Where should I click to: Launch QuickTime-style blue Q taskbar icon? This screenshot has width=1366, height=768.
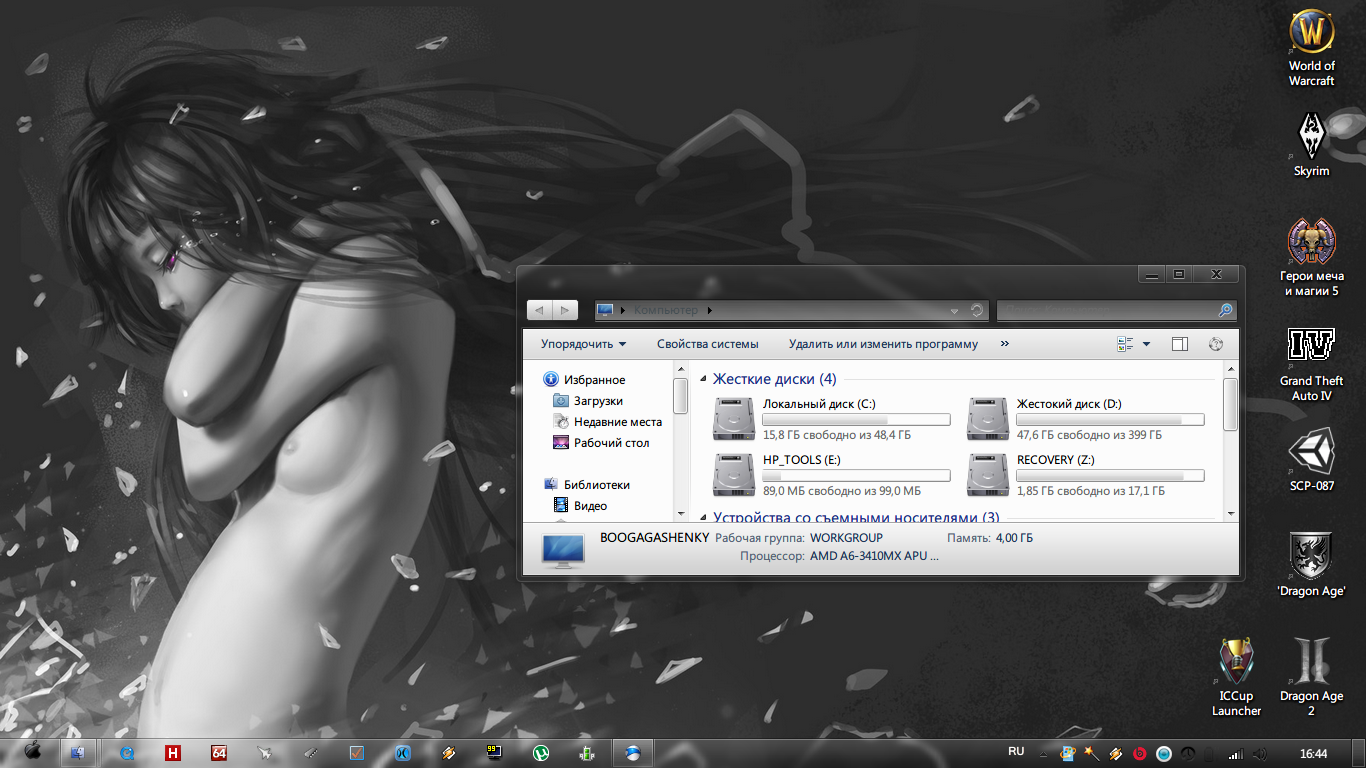click(x=127, y=753)
